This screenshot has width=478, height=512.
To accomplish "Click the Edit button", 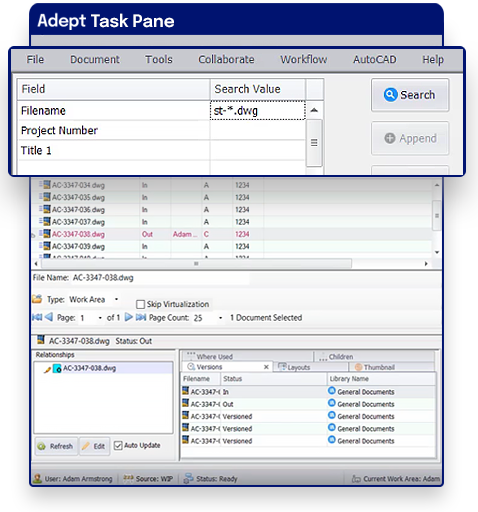I will (94, 446).
